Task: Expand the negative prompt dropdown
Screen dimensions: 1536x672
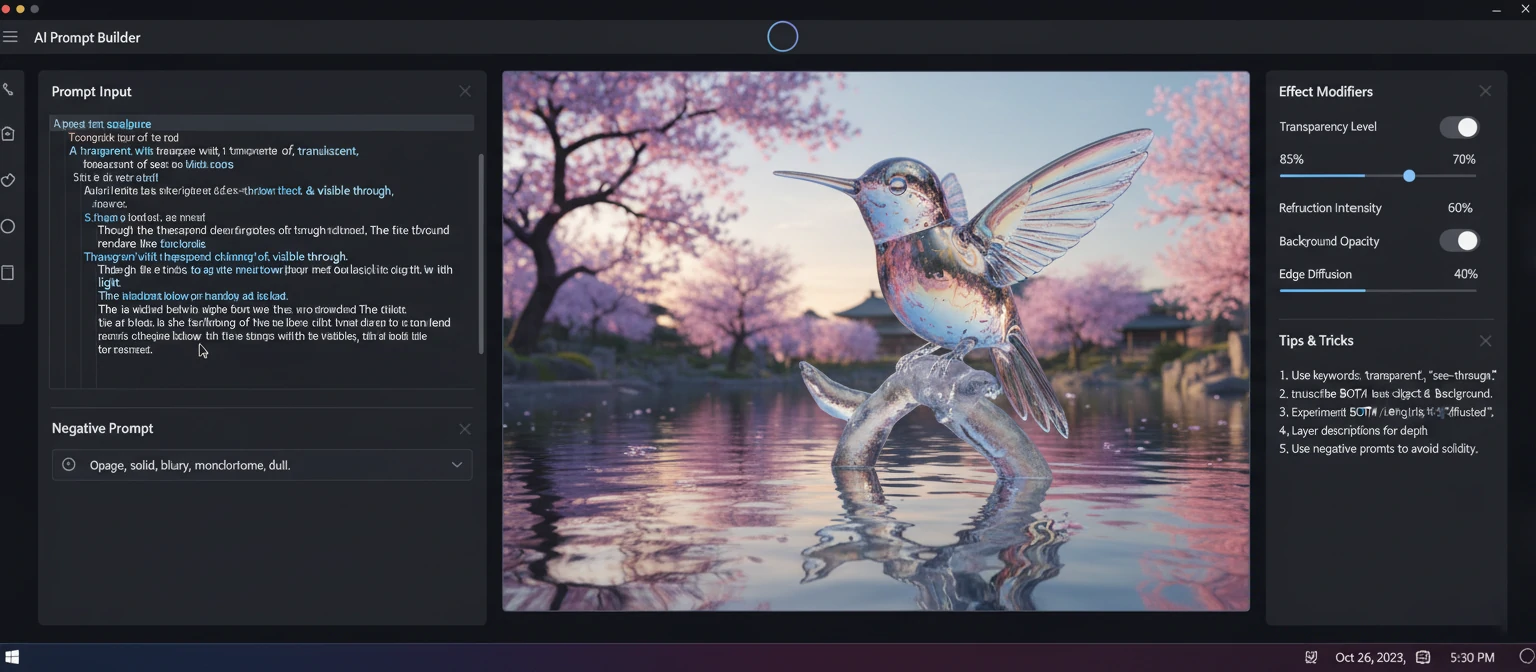Action: pos(457,464)
